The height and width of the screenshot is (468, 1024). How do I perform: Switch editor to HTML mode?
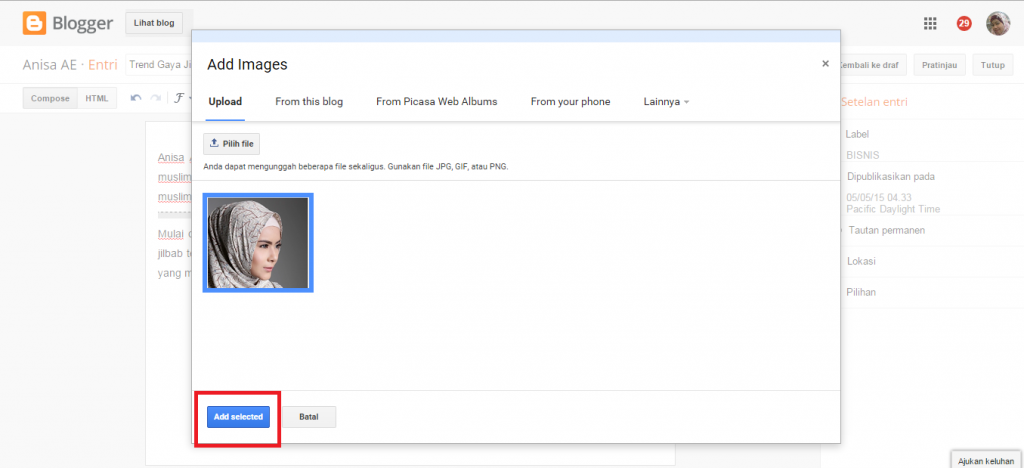pos(97,98)
